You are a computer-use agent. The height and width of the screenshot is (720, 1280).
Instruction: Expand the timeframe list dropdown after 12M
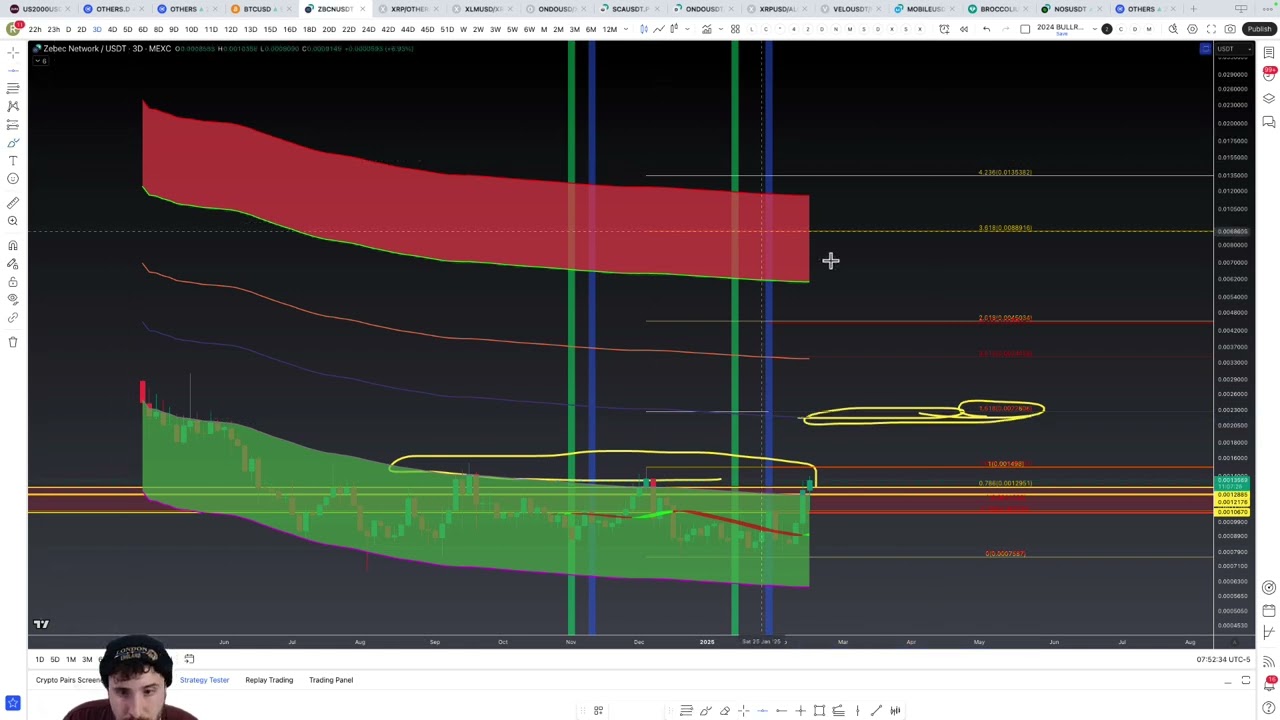(624, 29)
